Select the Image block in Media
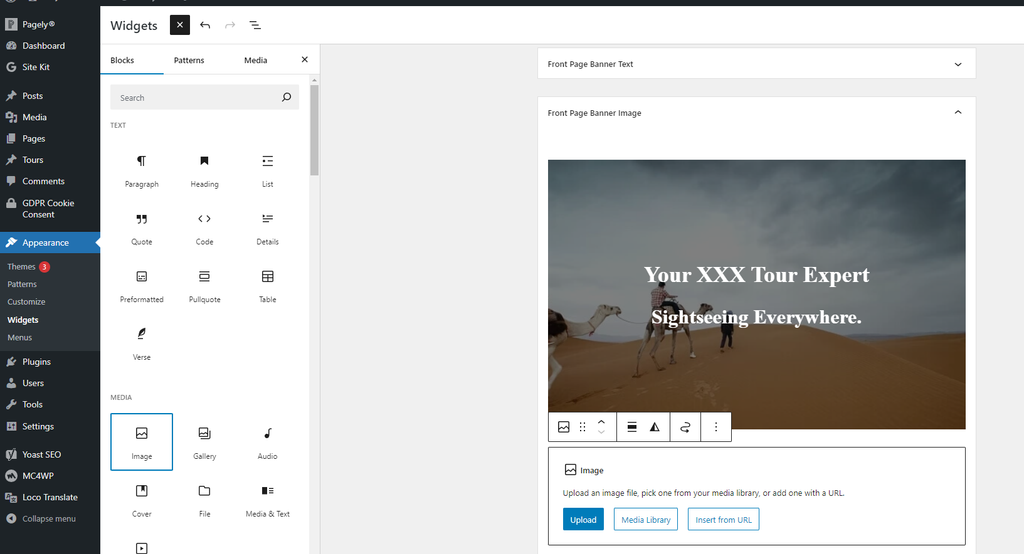This screenshot has width=1024, height=554. point(142,442)
